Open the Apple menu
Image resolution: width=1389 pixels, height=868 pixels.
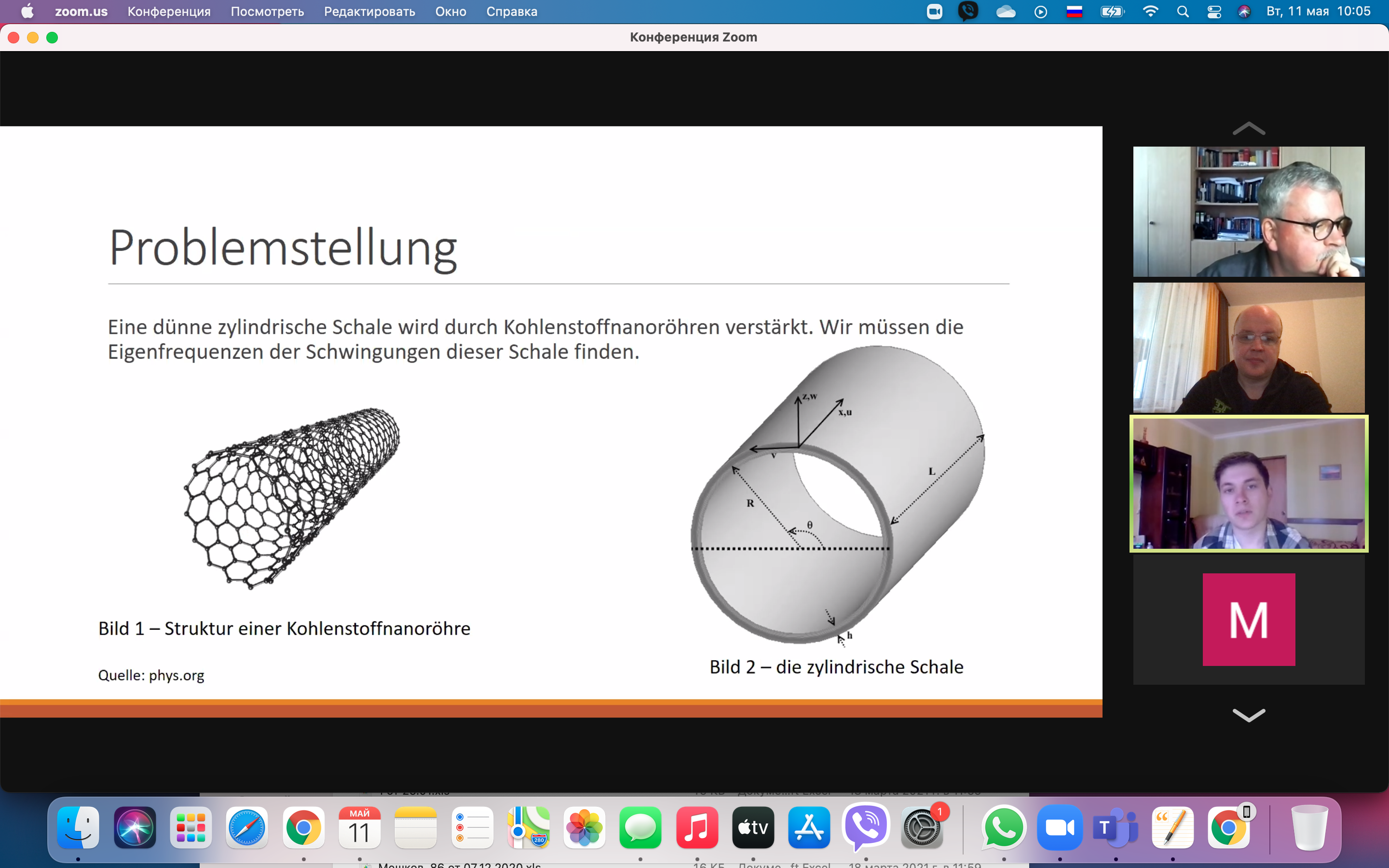27,12
